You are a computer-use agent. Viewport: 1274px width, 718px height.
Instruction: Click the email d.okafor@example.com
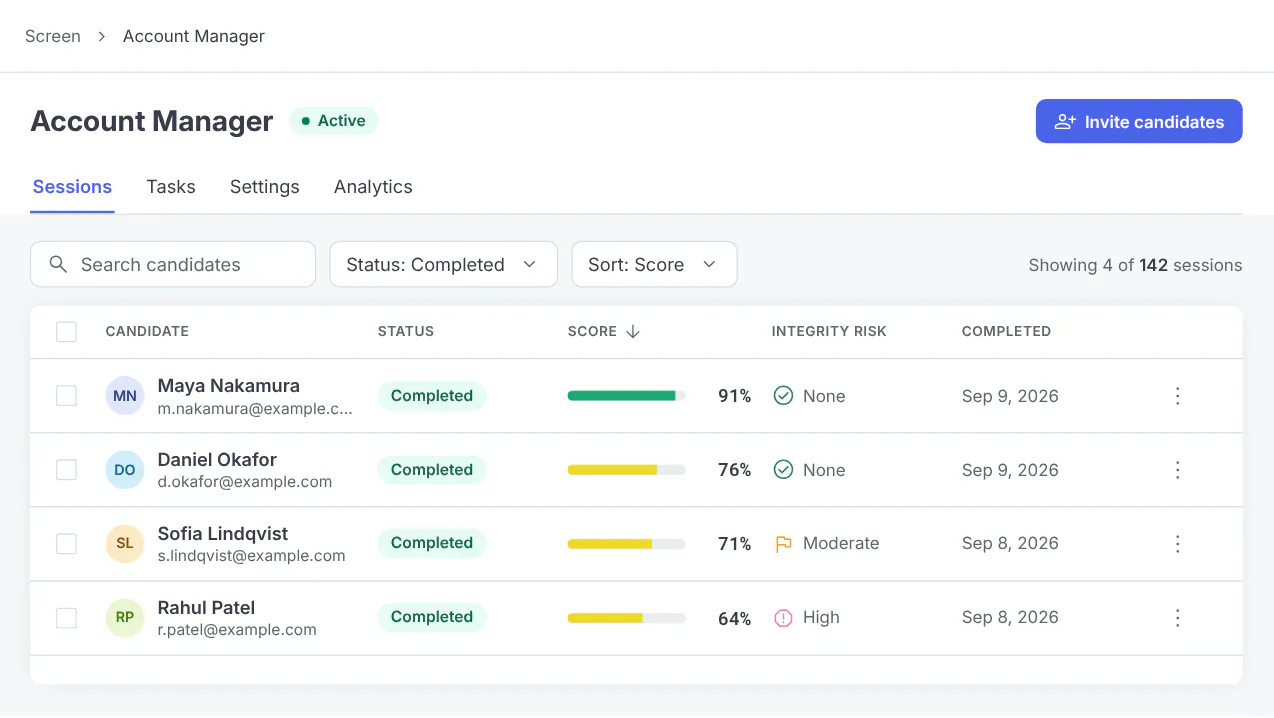pos(245,482)
